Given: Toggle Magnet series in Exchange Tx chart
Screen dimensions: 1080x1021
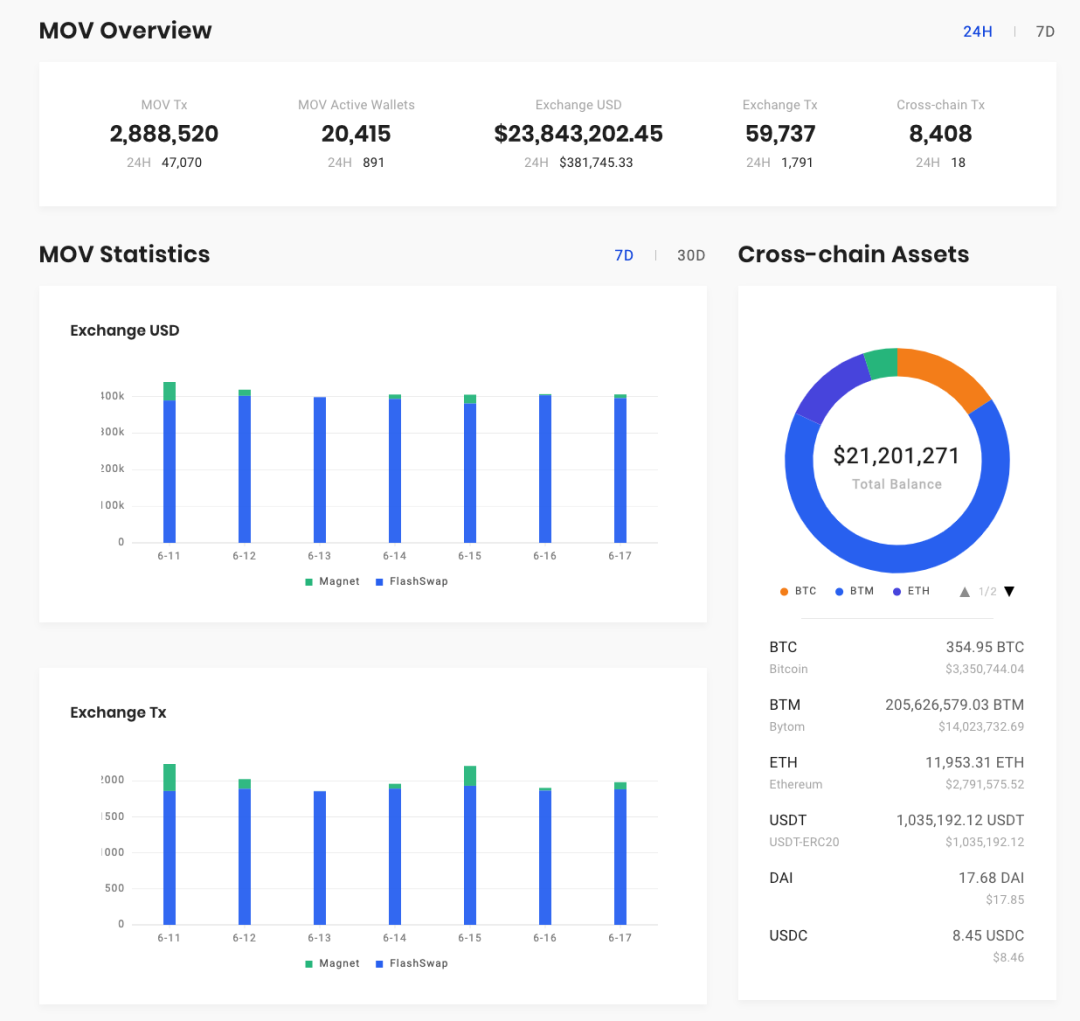Looking at the screenshot, I should (x=332, y=963).
